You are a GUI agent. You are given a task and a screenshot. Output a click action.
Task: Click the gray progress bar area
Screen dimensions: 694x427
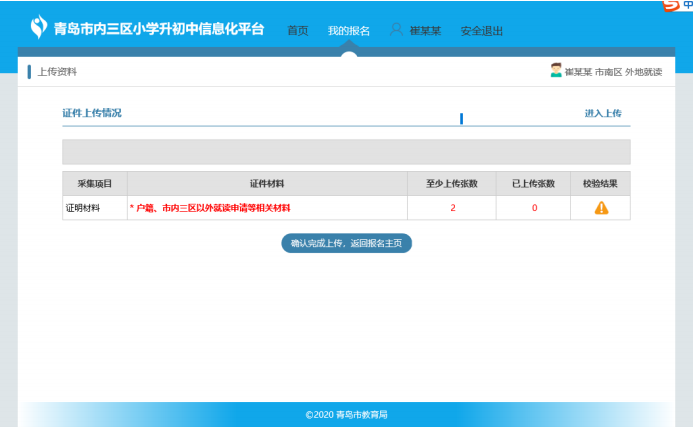(x=346, y=152)
